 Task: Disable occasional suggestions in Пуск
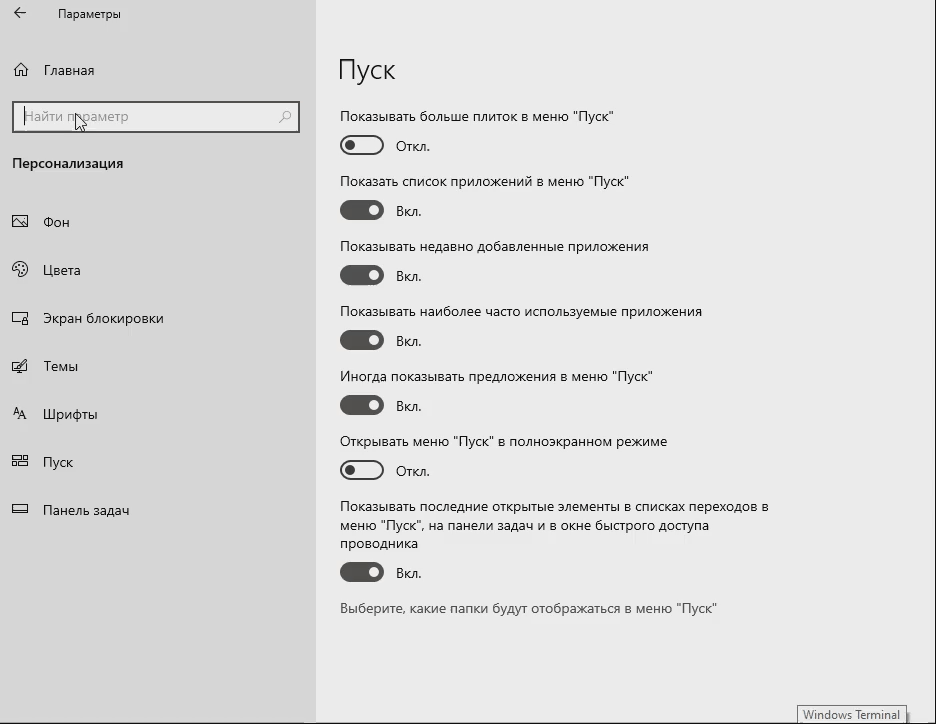[x=362, y=405]
